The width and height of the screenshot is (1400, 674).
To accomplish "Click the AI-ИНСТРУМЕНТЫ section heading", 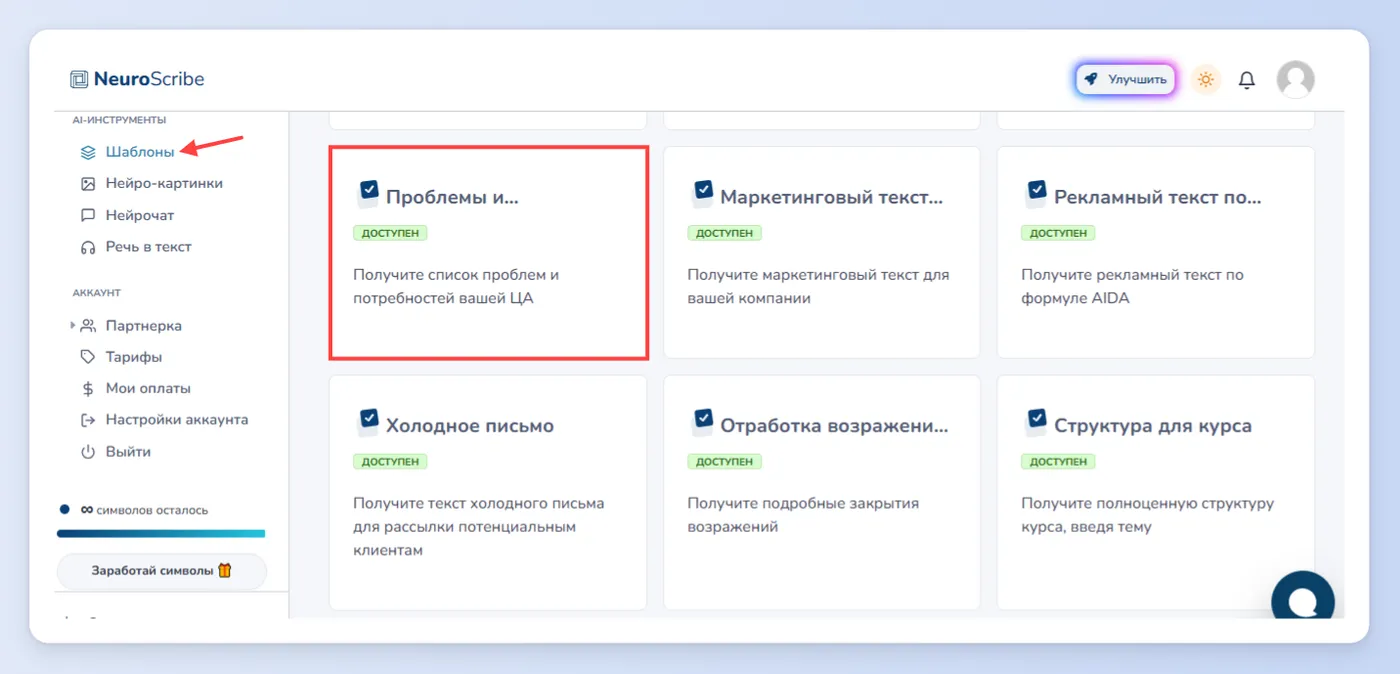I will coord(119,120).
